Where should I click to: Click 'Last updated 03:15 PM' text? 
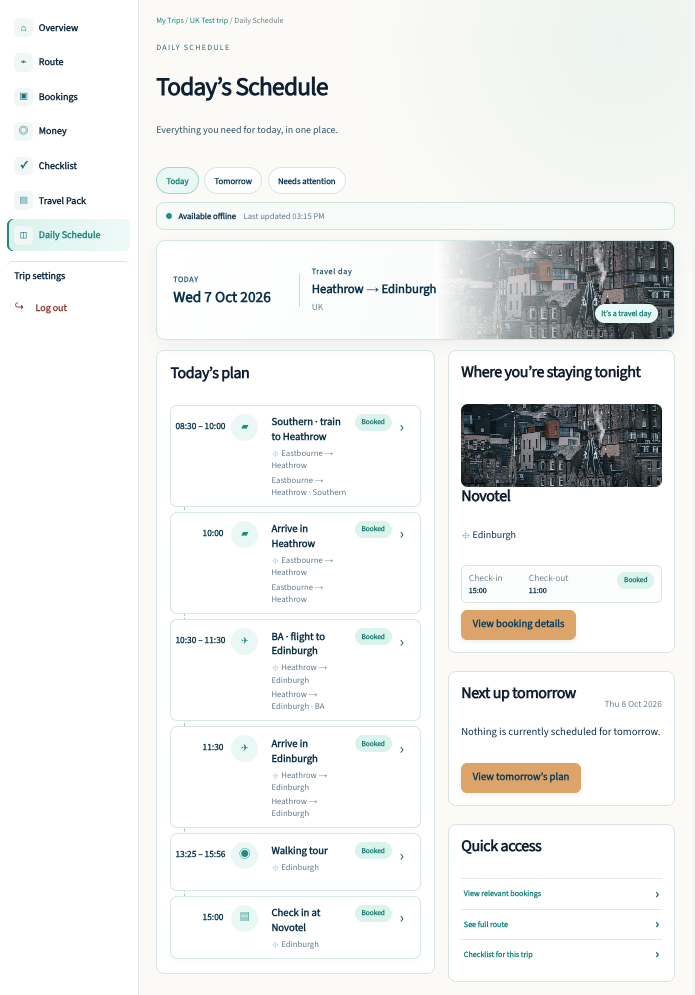click(284, 216)
